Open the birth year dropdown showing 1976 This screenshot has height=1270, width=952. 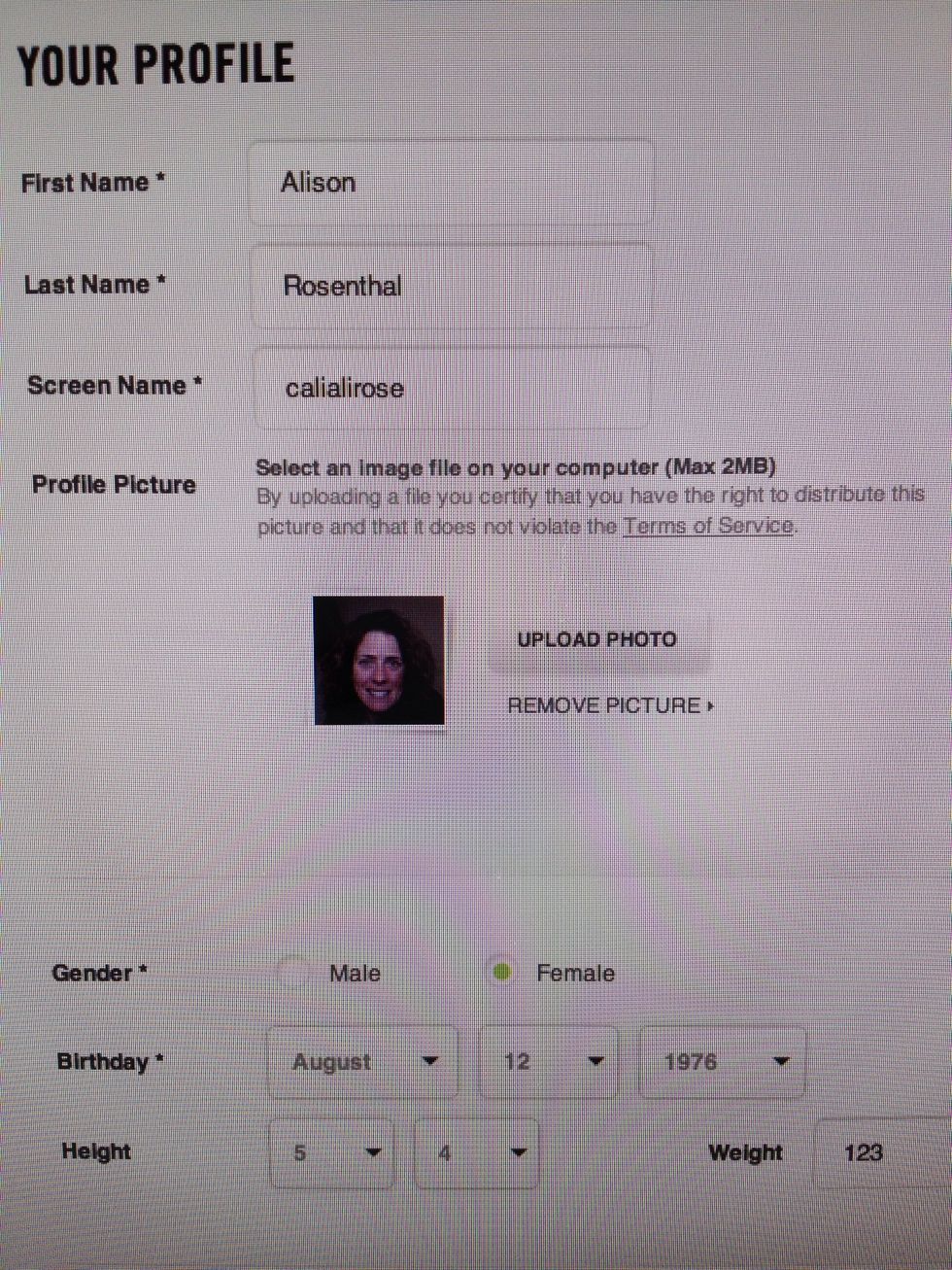point(722,1062)
